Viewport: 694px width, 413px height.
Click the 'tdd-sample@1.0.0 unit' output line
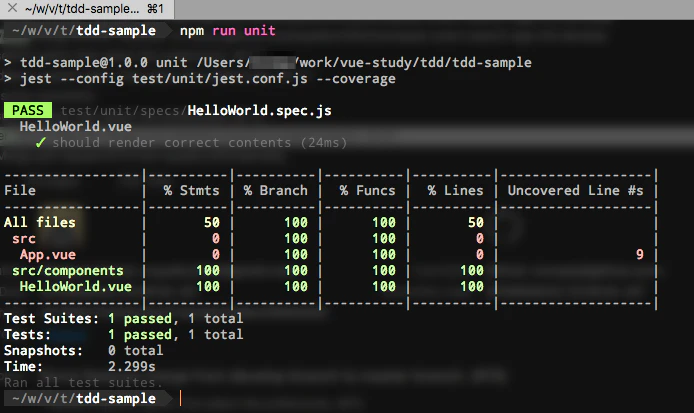click(x=268, y=62)
